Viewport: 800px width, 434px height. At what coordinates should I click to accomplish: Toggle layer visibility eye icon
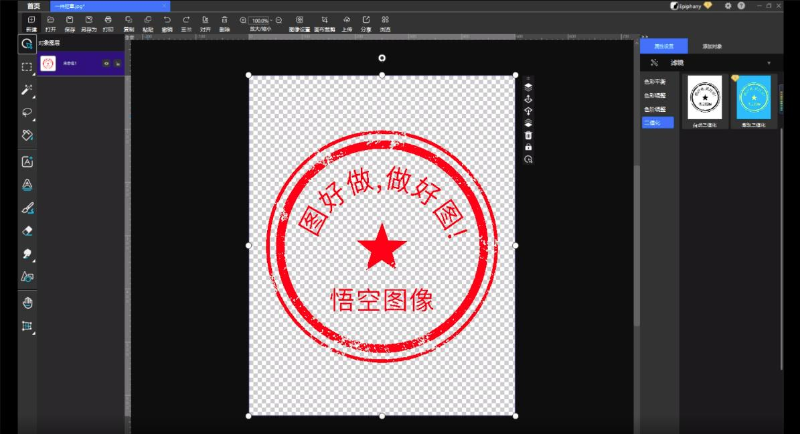[x=105, y=64]
